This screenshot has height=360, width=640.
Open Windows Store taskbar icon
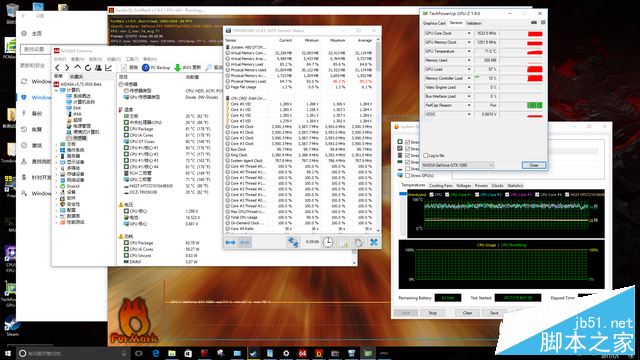coord(188,353)
